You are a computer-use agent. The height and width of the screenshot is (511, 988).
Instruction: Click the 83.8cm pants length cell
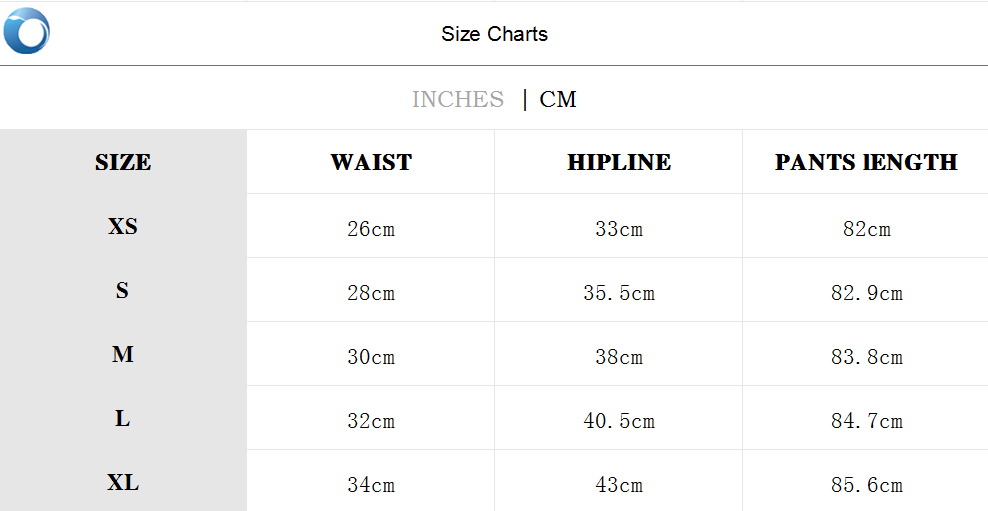tap(866, 357)
